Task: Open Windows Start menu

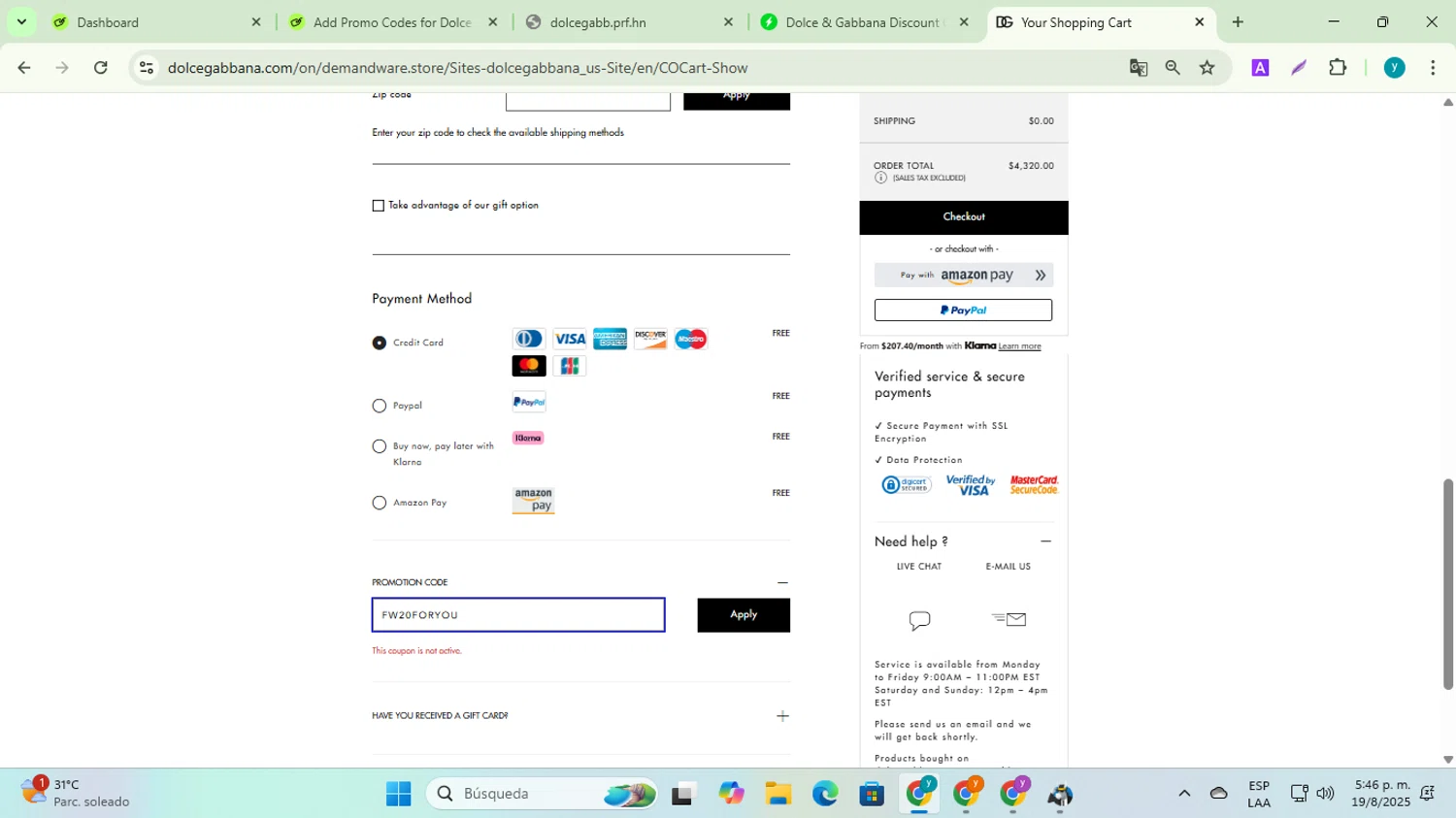Action: click(398, 794)
